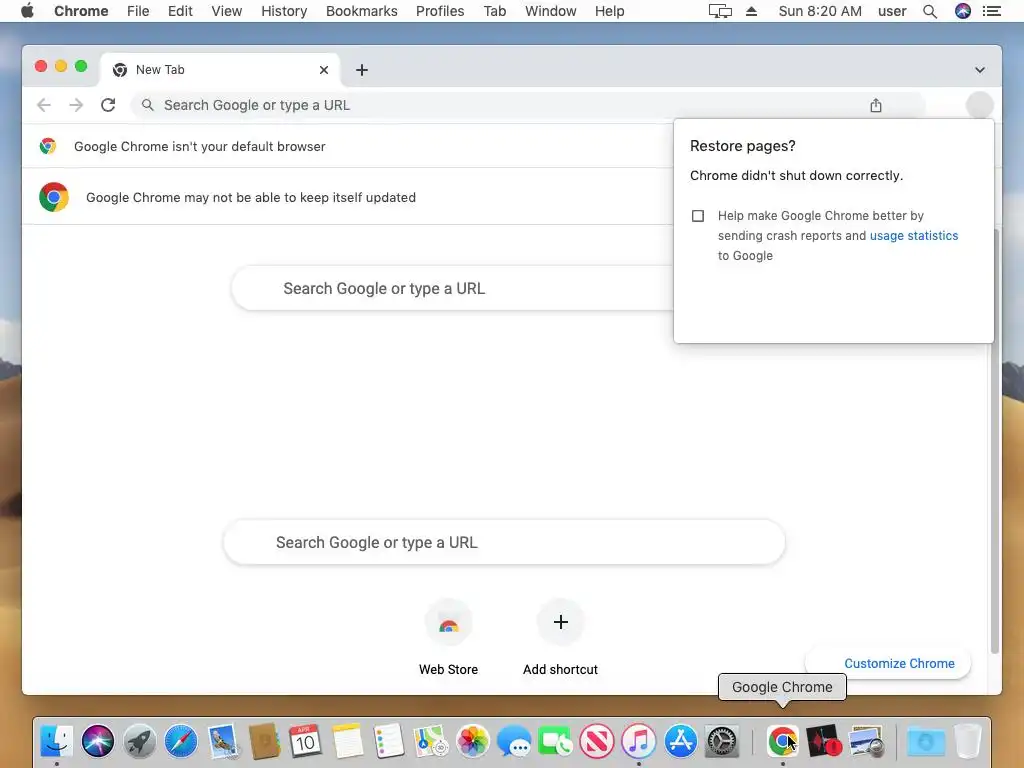Click the lower page search box
The image size is (1024, 768).
[504, 543]
